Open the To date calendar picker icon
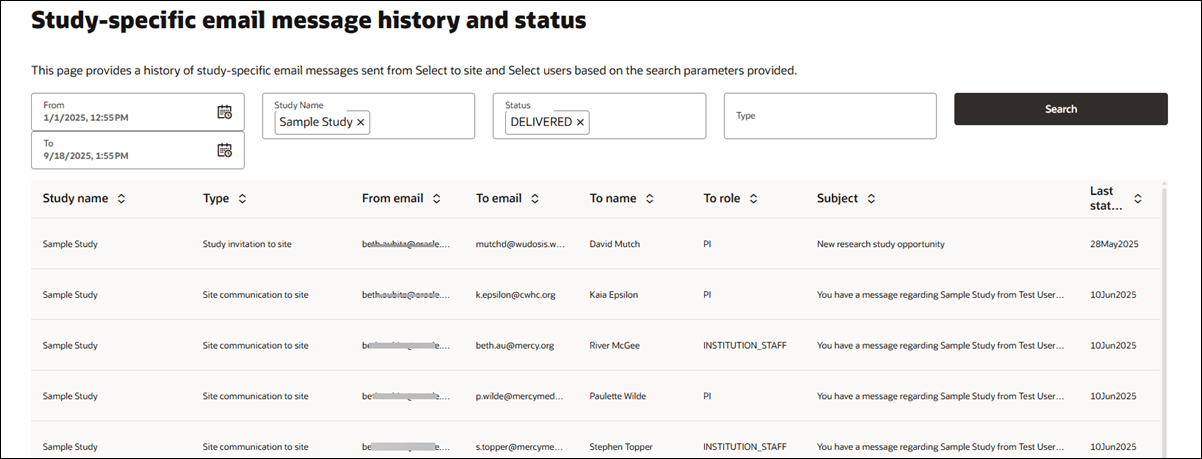This screenshot has width=1202, height=459. 225,150
